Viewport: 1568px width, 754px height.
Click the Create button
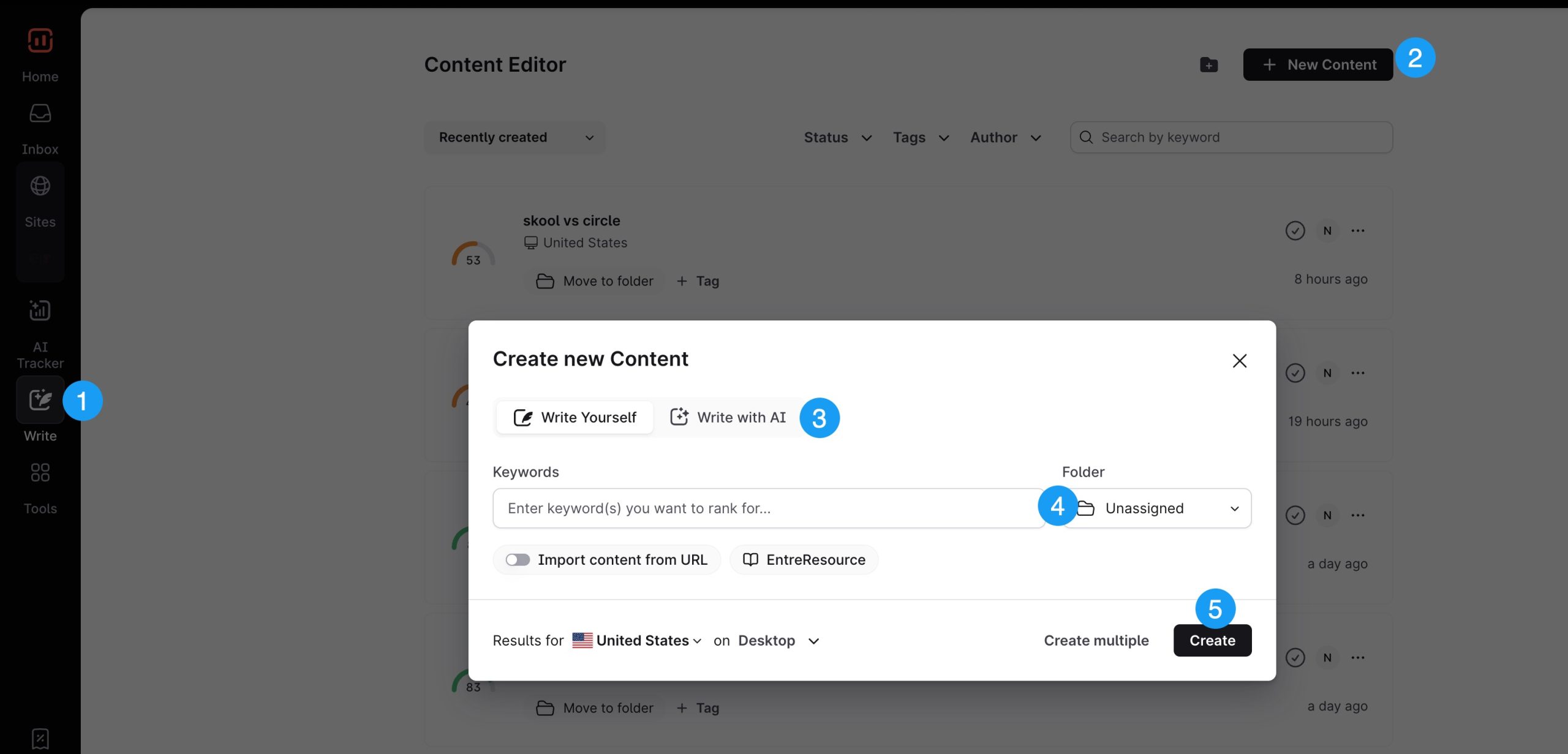[1212, 640]
